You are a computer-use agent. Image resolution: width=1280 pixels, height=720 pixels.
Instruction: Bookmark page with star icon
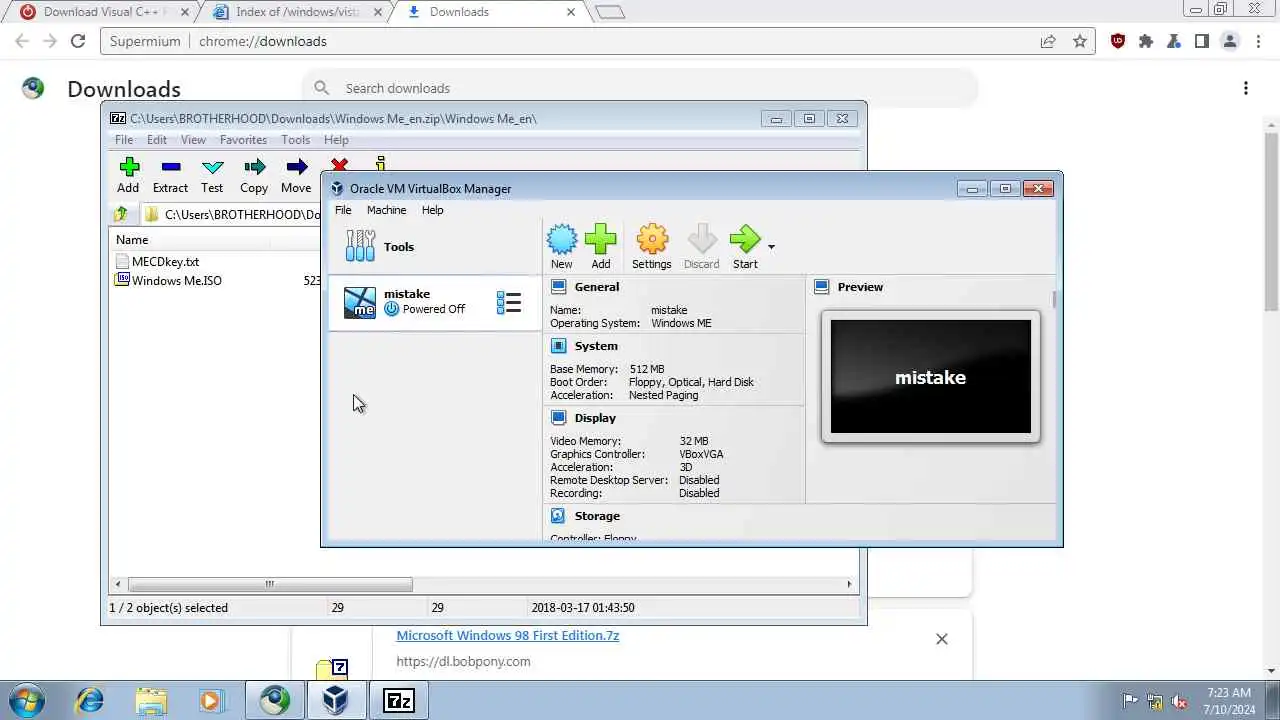(x=1079, y=41)
